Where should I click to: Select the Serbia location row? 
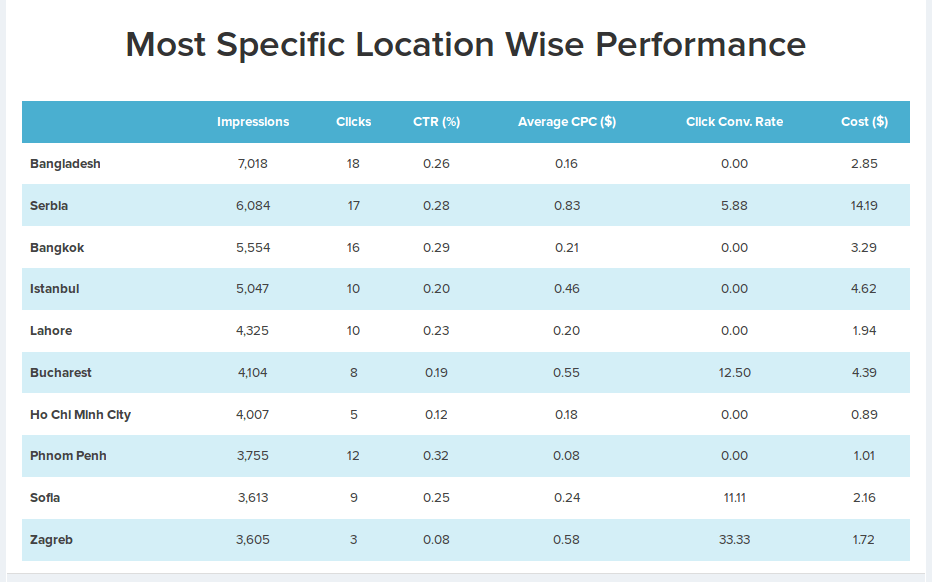coord(465,205)
